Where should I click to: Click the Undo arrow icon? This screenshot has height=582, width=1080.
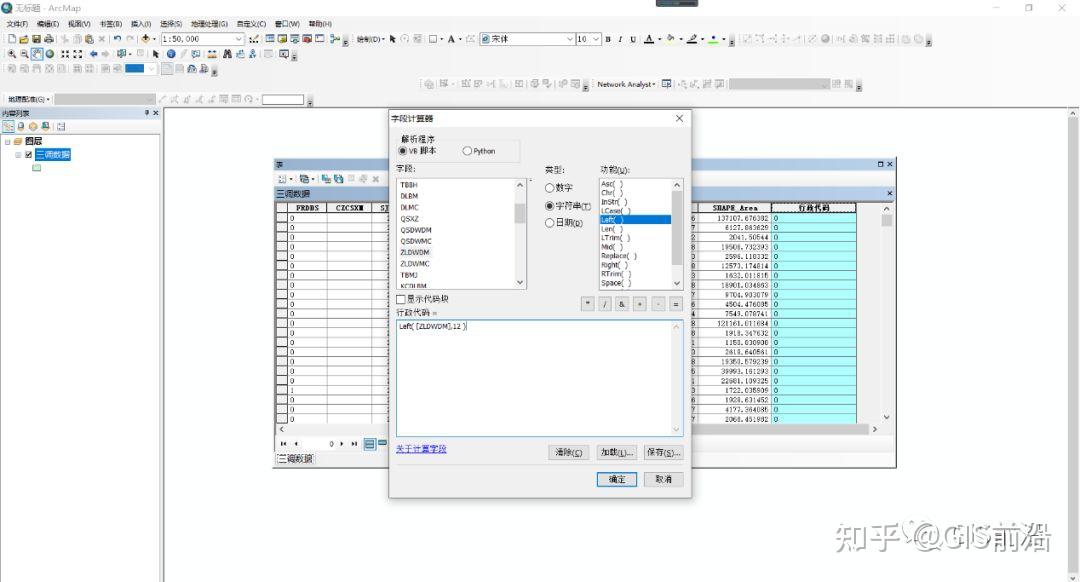tap(117, 39)
